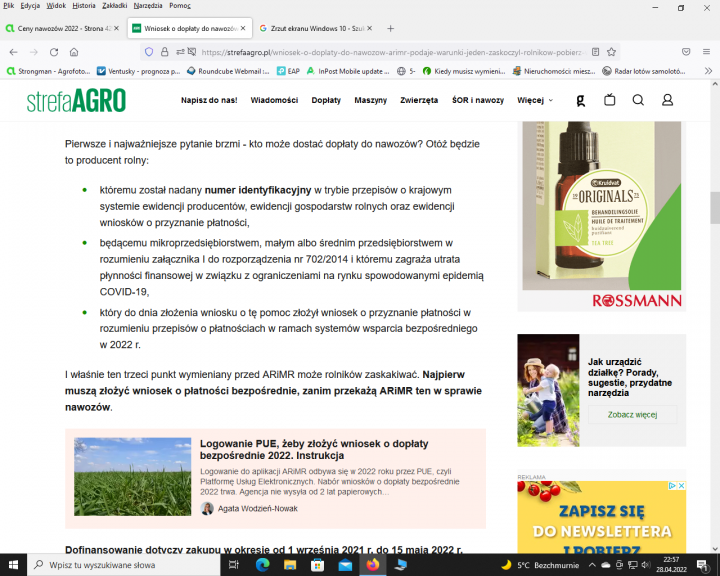Open Logowanie PUE article headline
The image size is (720, 576).
(x=314, y=449)
